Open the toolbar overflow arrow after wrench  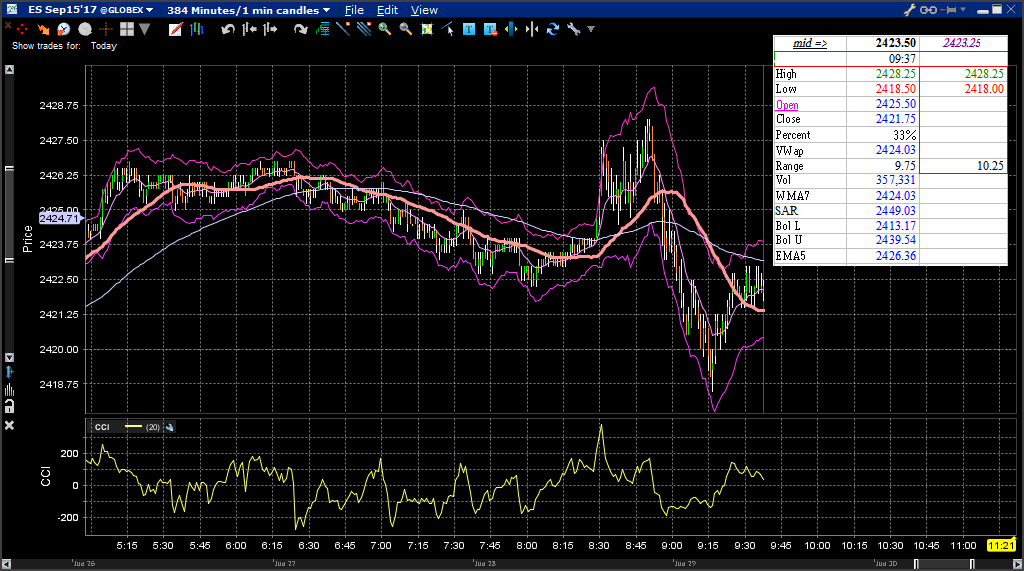pos(591,29)
